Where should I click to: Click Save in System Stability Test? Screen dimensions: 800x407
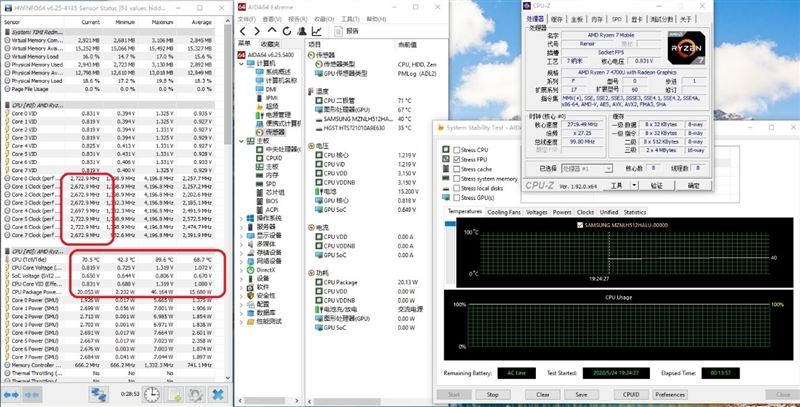pyautogui.click(x=581, y=395)
